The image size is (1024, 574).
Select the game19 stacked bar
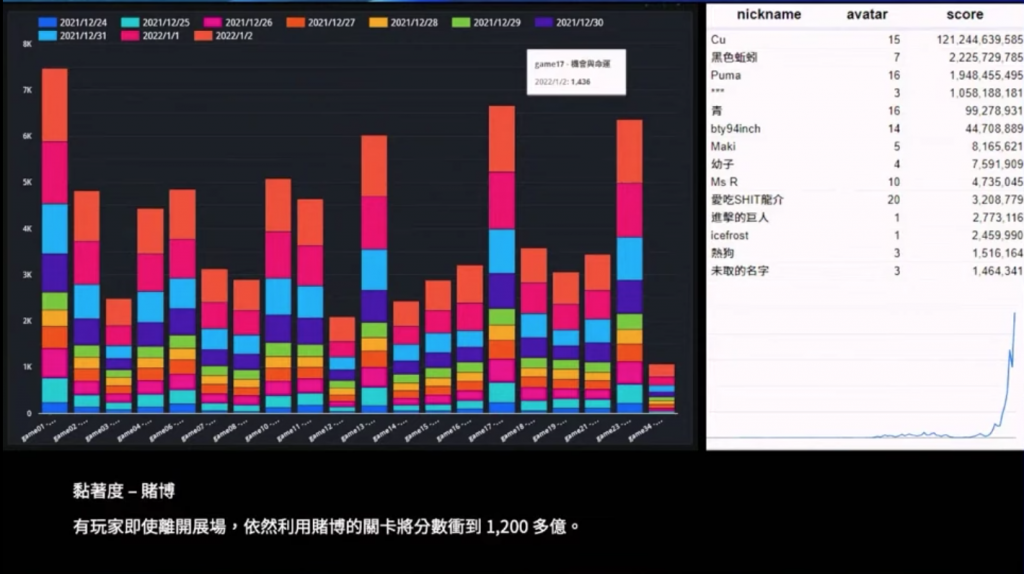click(566, 343)
